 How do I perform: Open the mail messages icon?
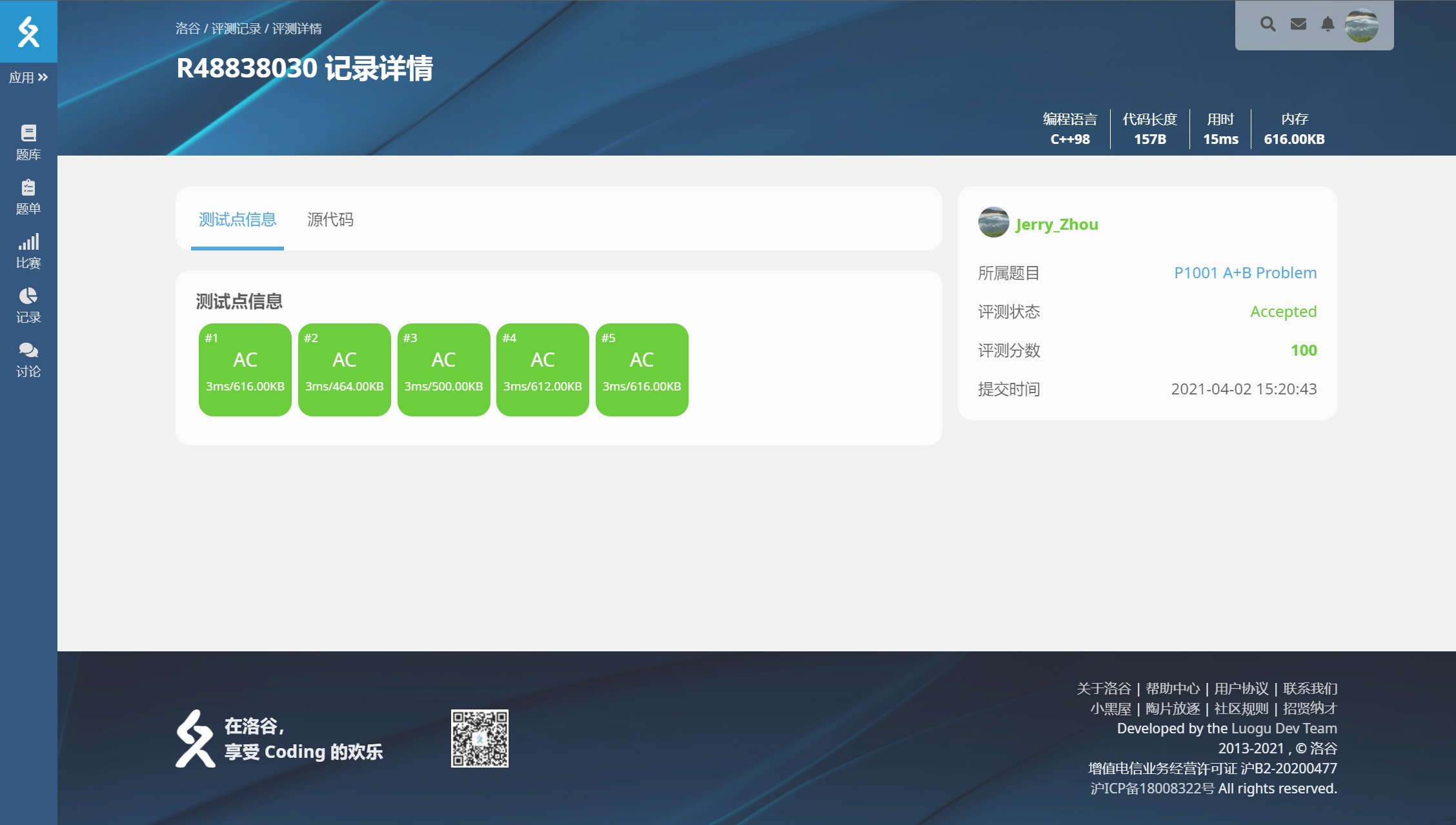tap(1299, 25)
